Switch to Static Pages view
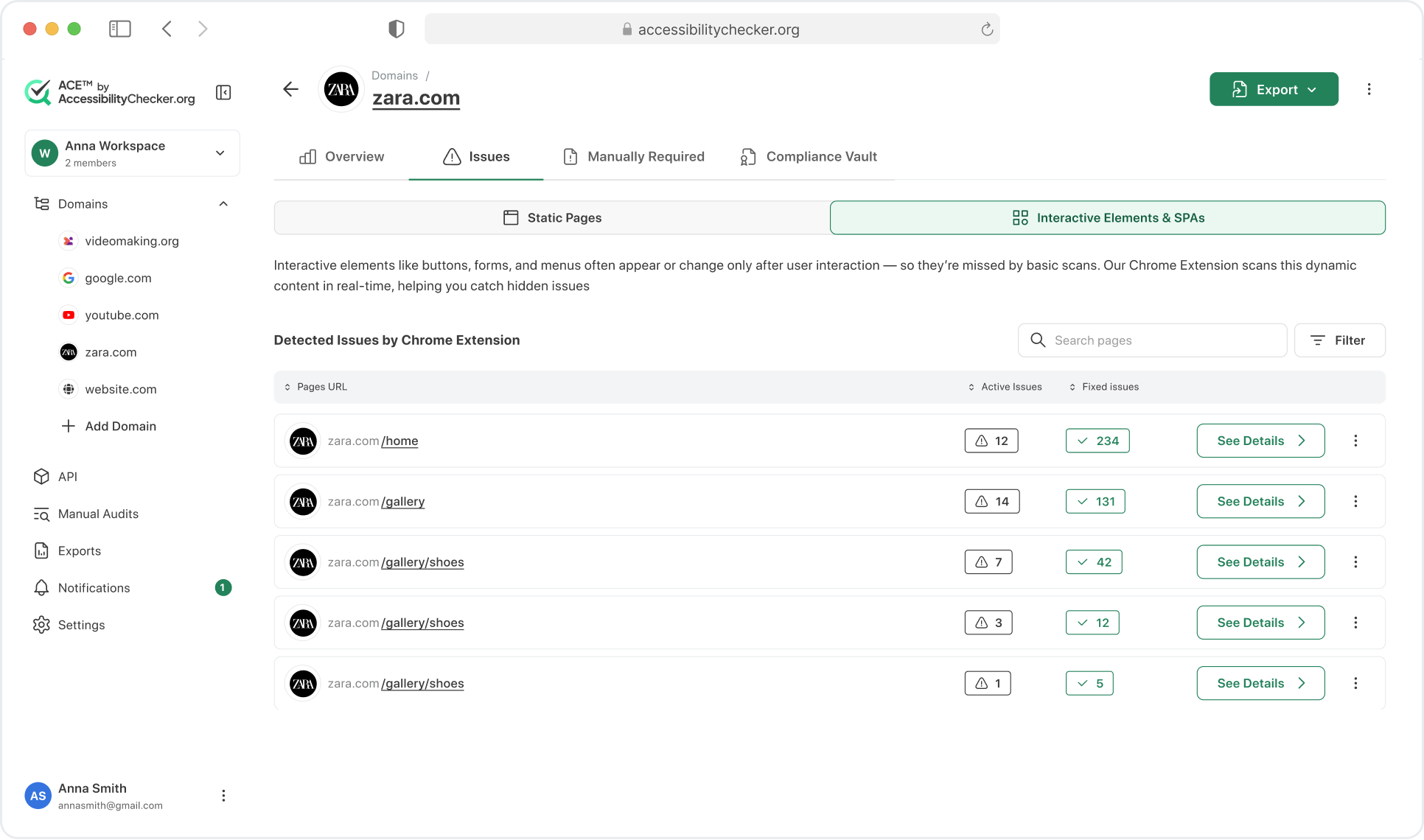 pos(552,217)
